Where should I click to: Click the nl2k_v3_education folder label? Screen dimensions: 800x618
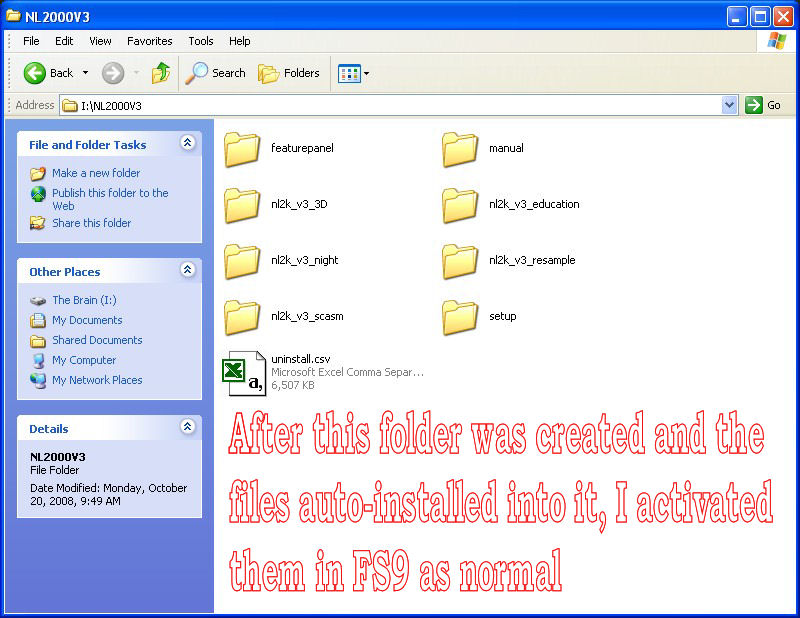(x=534, y=204)
